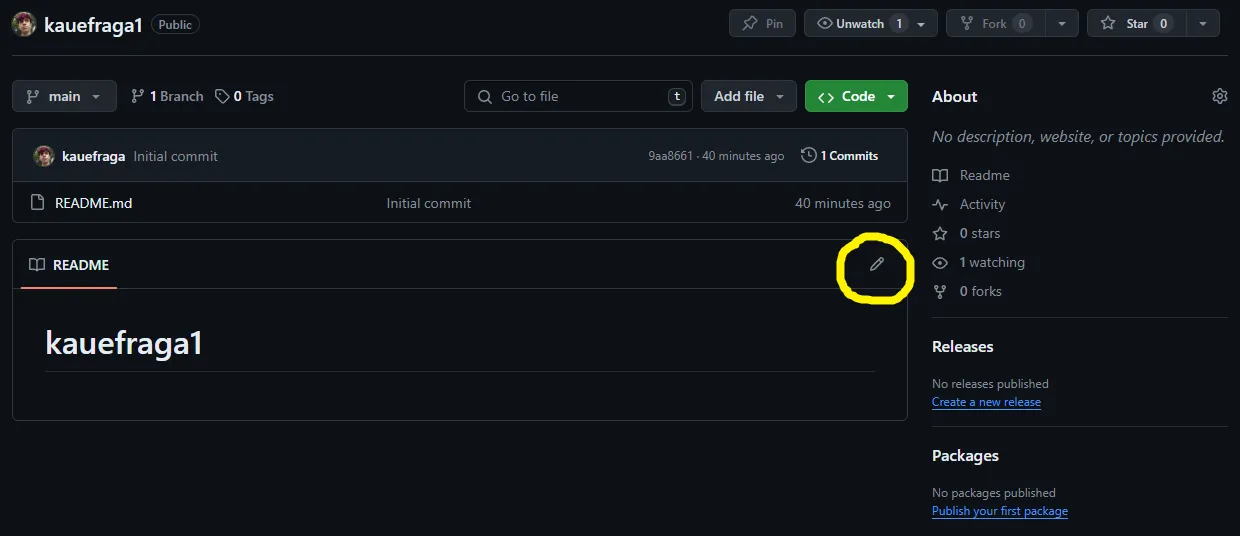Open the green Code dropdown

856,96
